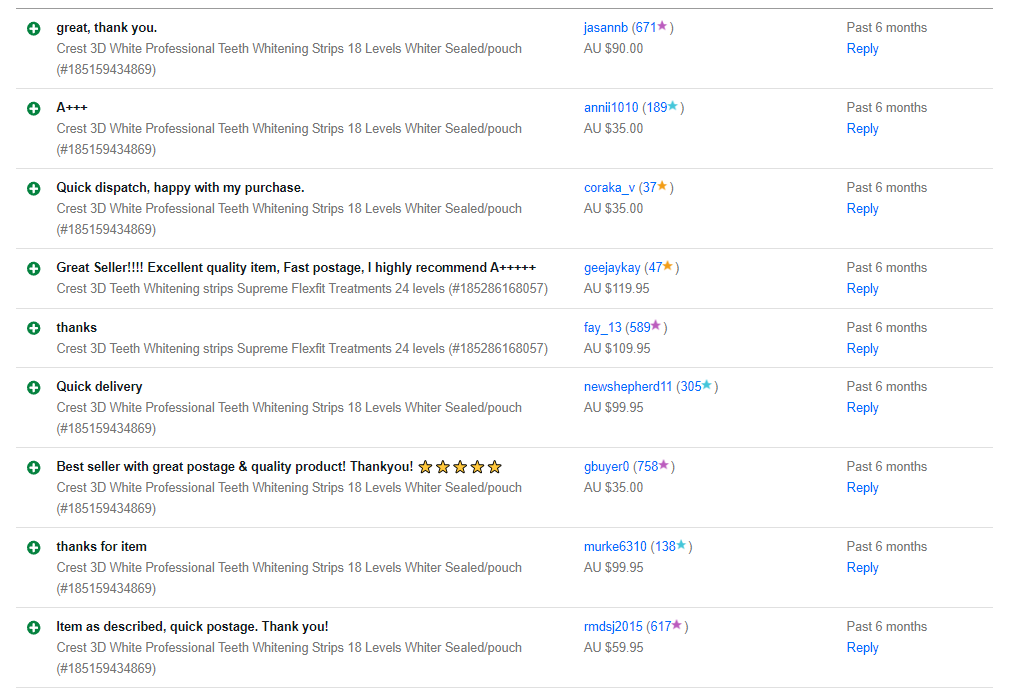Screen dimensions: 1013x694
Task: Click the price AU $59.95
Action: tap(613, 648)
